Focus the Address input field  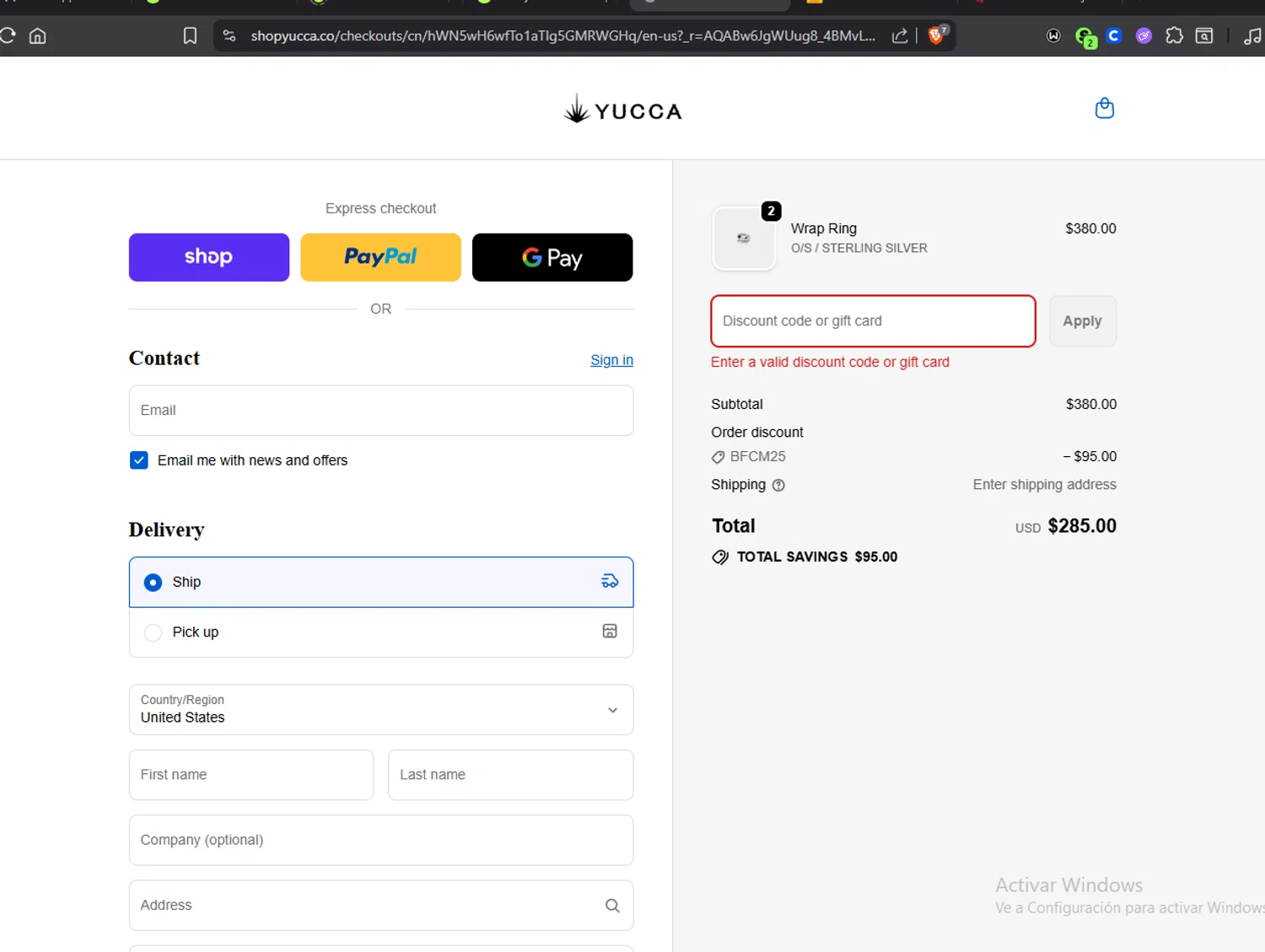tap(381, 906)
